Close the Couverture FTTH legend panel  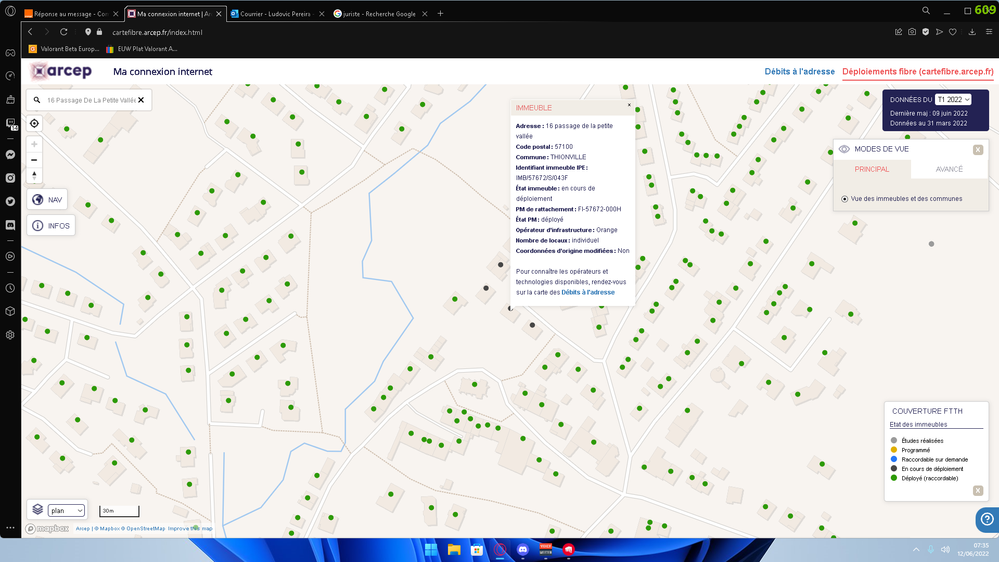pyautogui.click(x=978, y=491)
